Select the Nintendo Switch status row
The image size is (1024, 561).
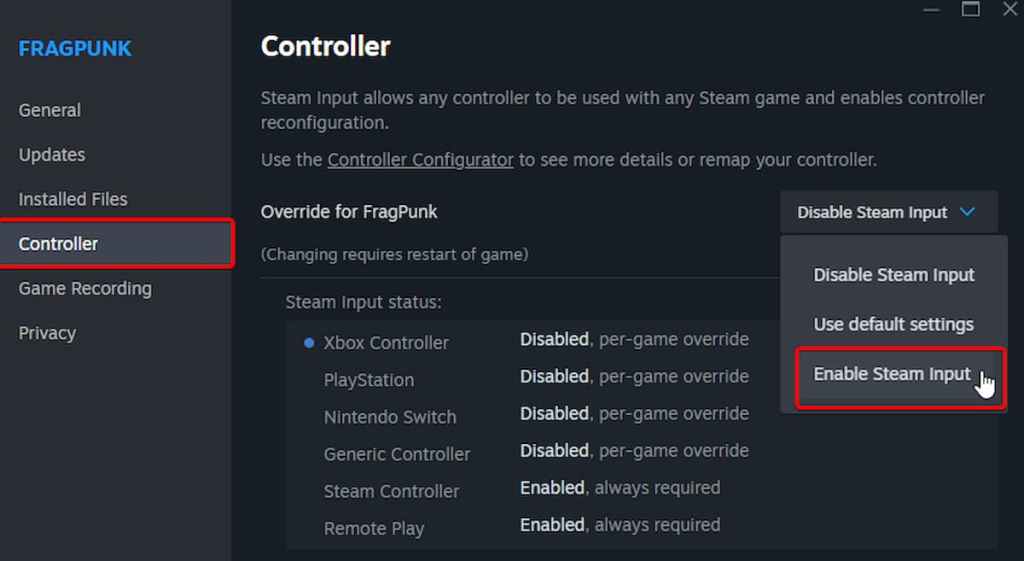(x=390, y=417)
